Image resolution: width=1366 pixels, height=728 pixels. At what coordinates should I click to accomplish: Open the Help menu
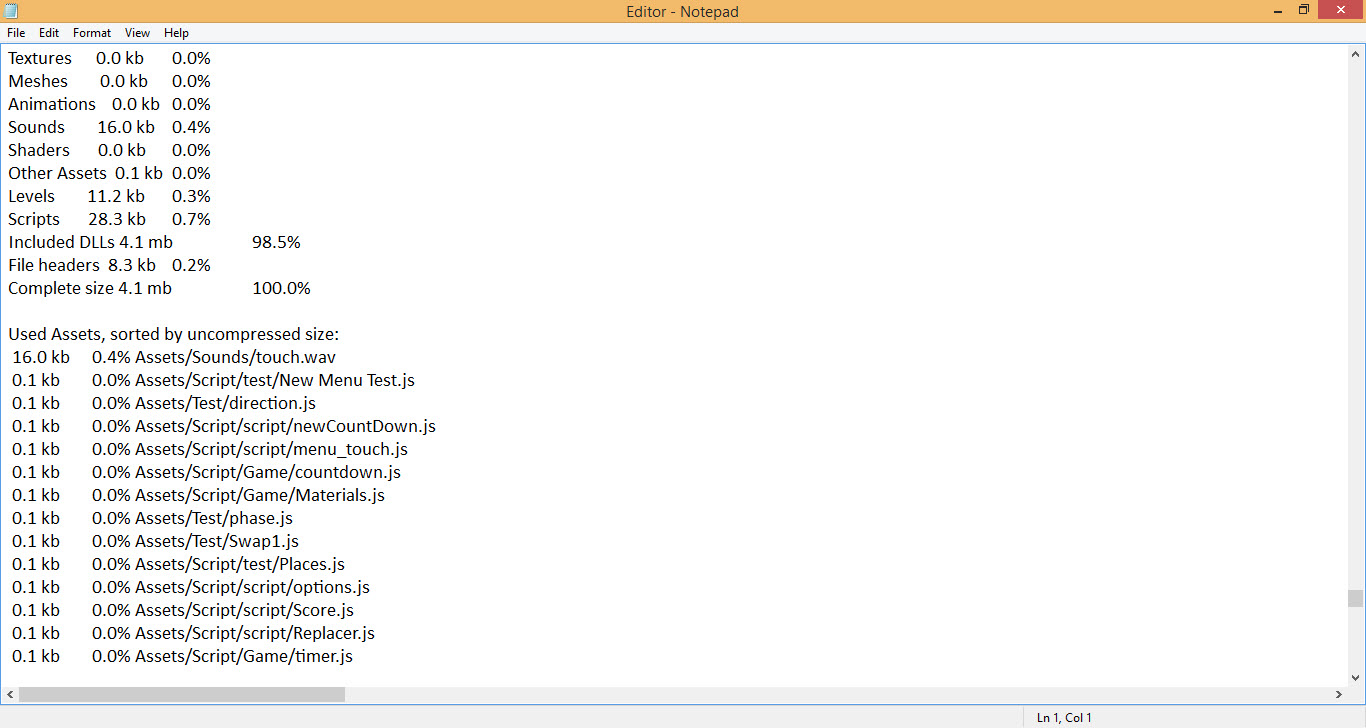tap(176, 33)
